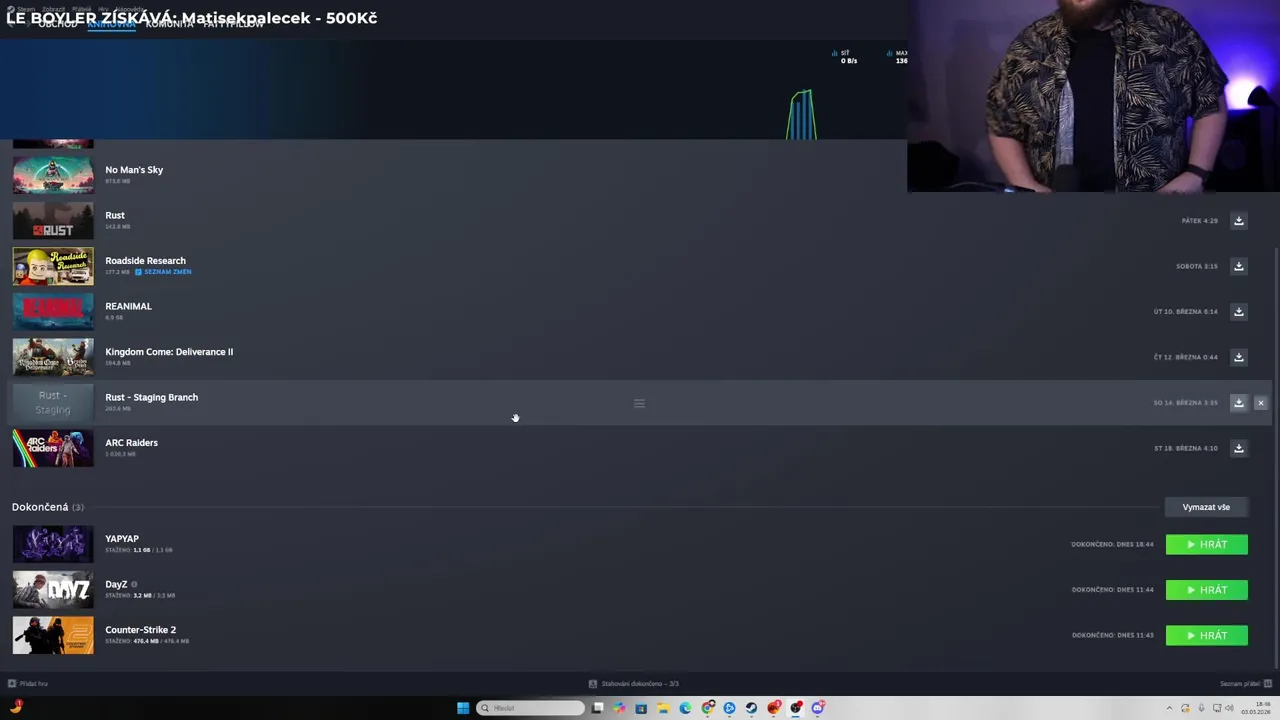Open the ARC Raiders thumbnail
Screen dimensions: 1280x720
coord(53,448)
